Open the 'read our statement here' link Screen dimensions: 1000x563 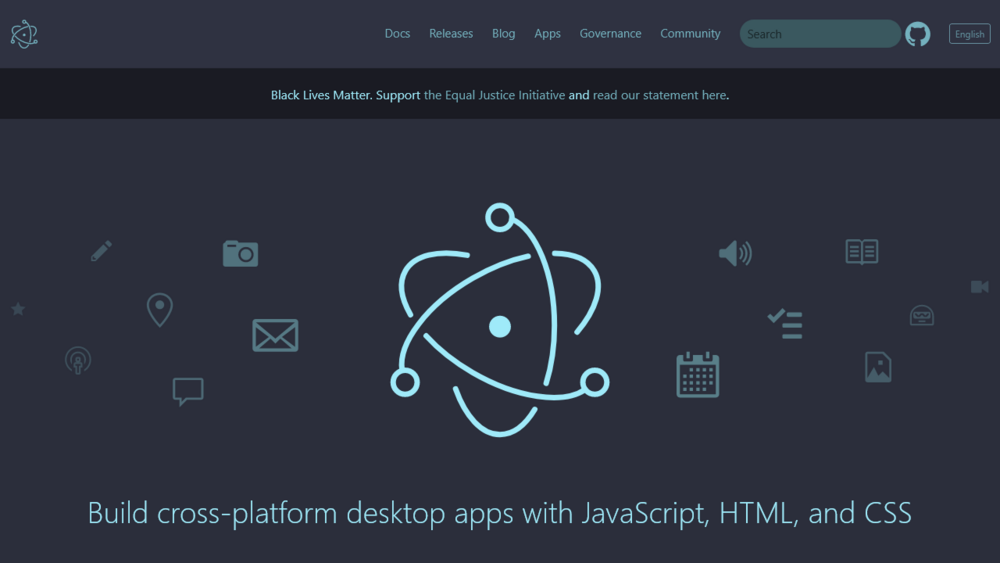pos(659,95)
